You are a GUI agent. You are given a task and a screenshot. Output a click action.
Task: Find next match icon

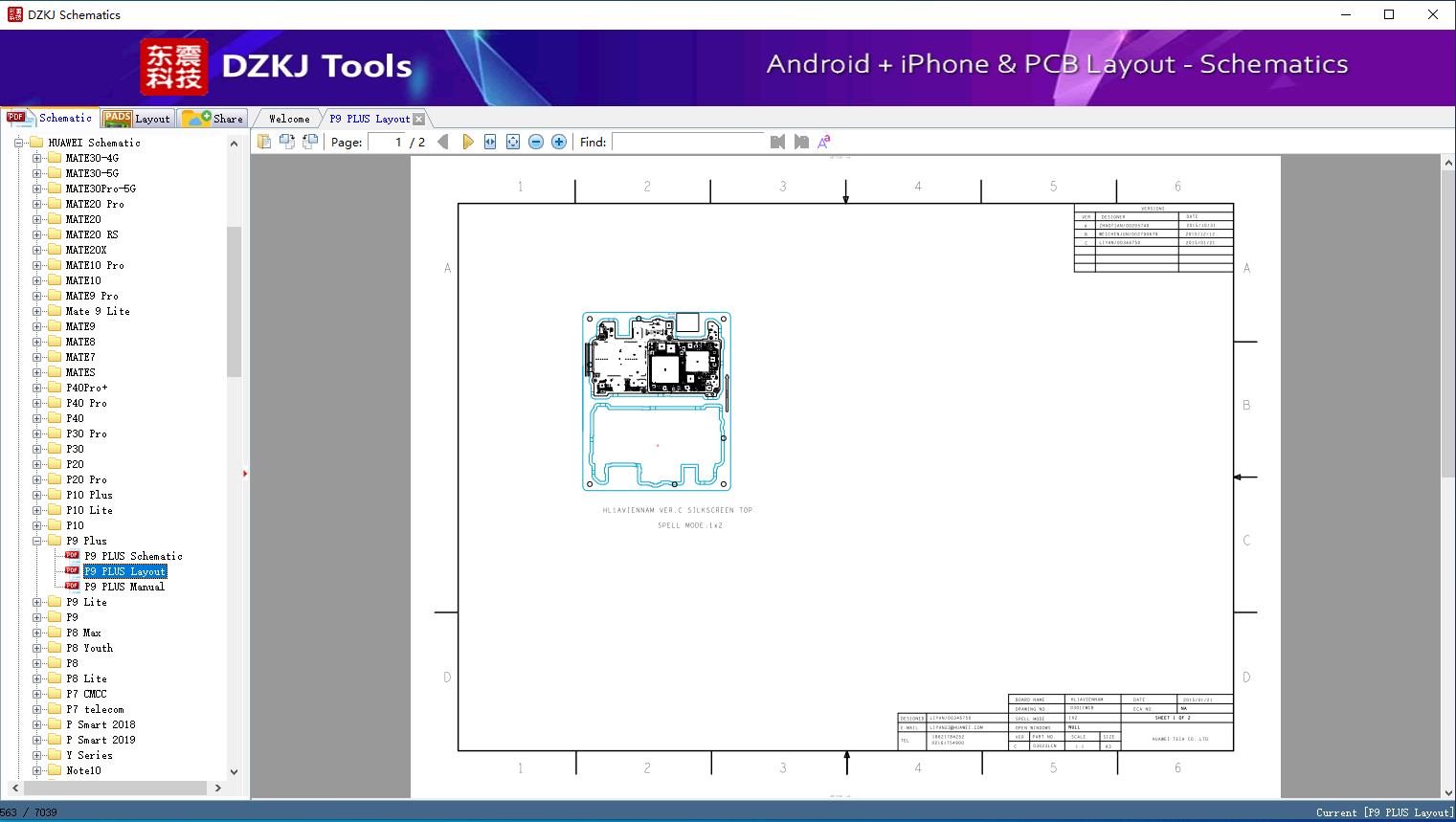click(x=801, y=142)
